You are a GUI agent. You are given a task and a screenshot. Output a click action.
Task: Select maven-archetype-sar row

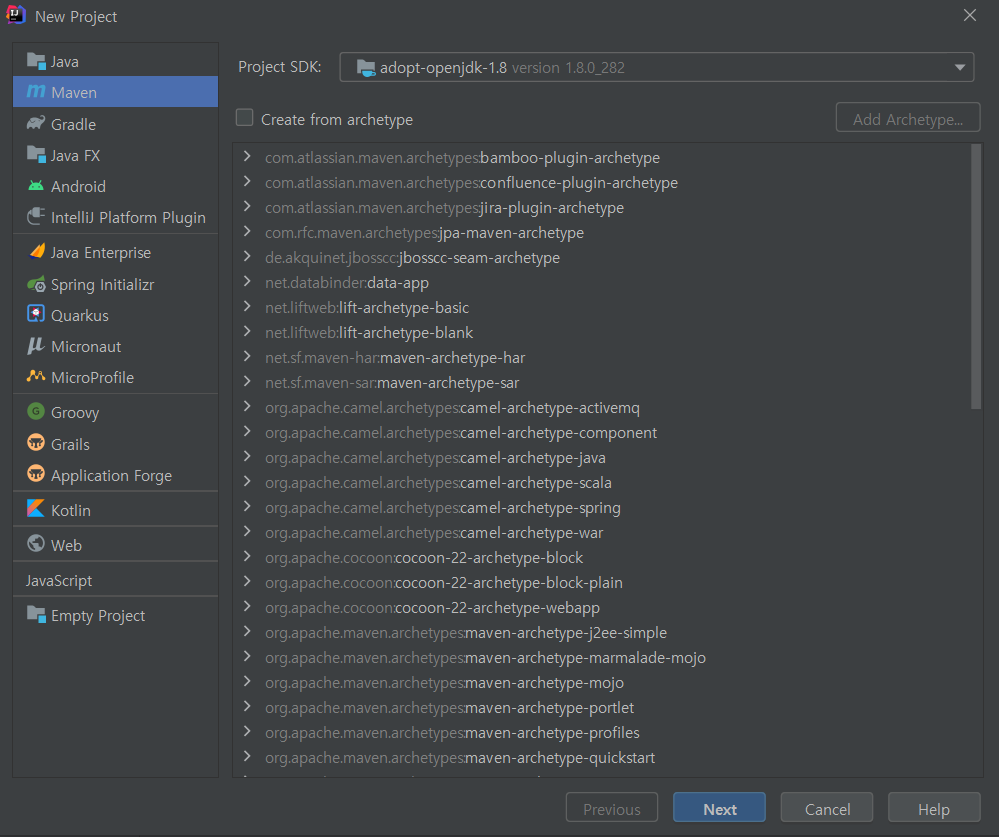(x=601, y=382)
